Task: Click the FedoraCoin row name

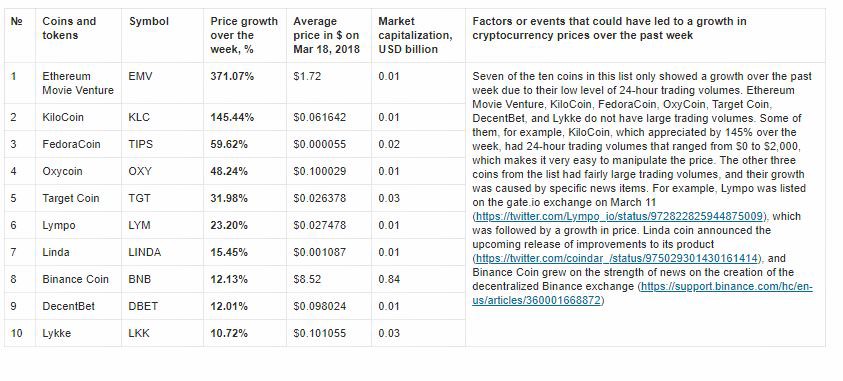Action: [x=72, y=145]
